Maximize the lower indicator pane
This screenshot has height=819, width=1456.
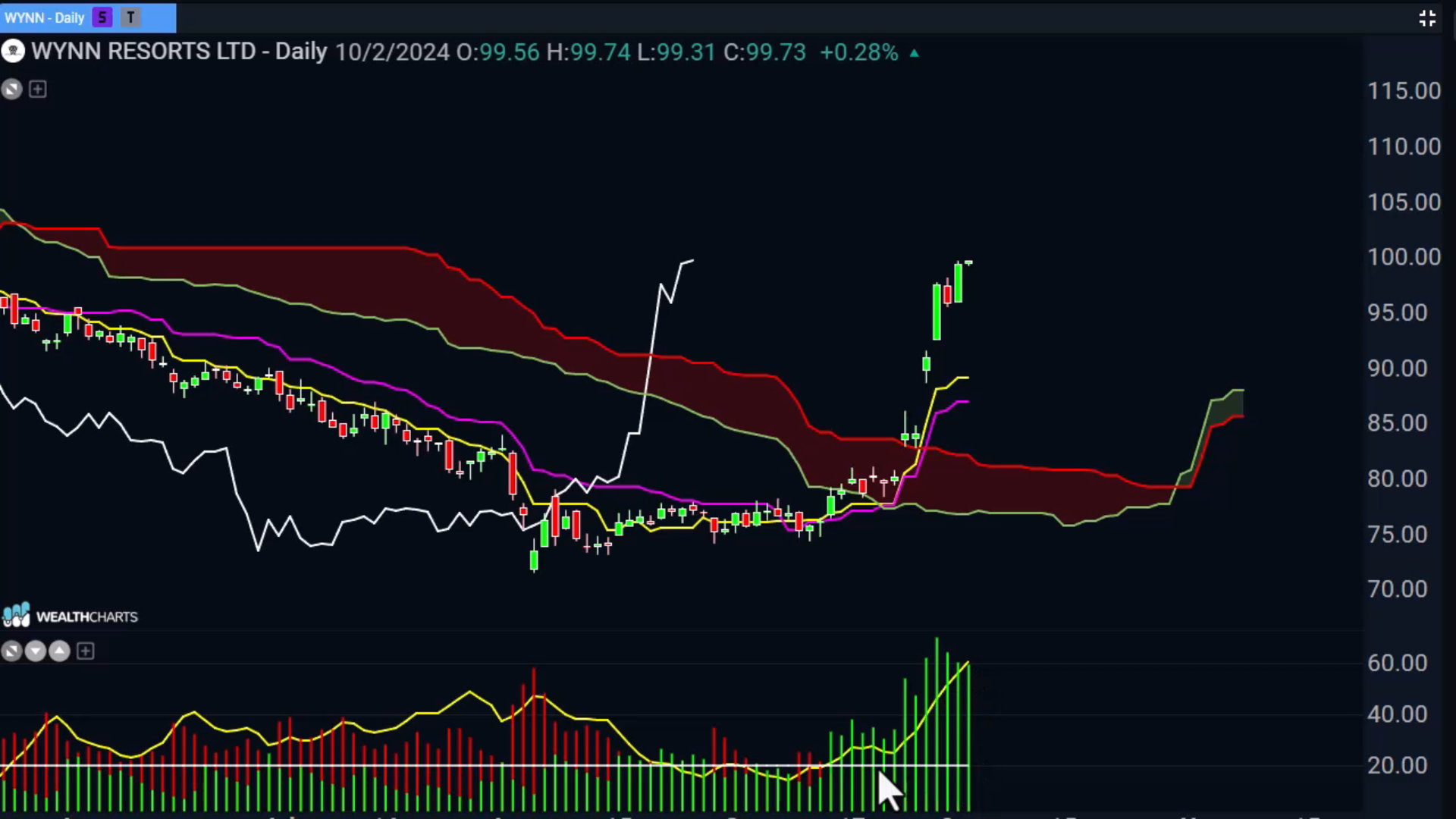tap(11, 651)
